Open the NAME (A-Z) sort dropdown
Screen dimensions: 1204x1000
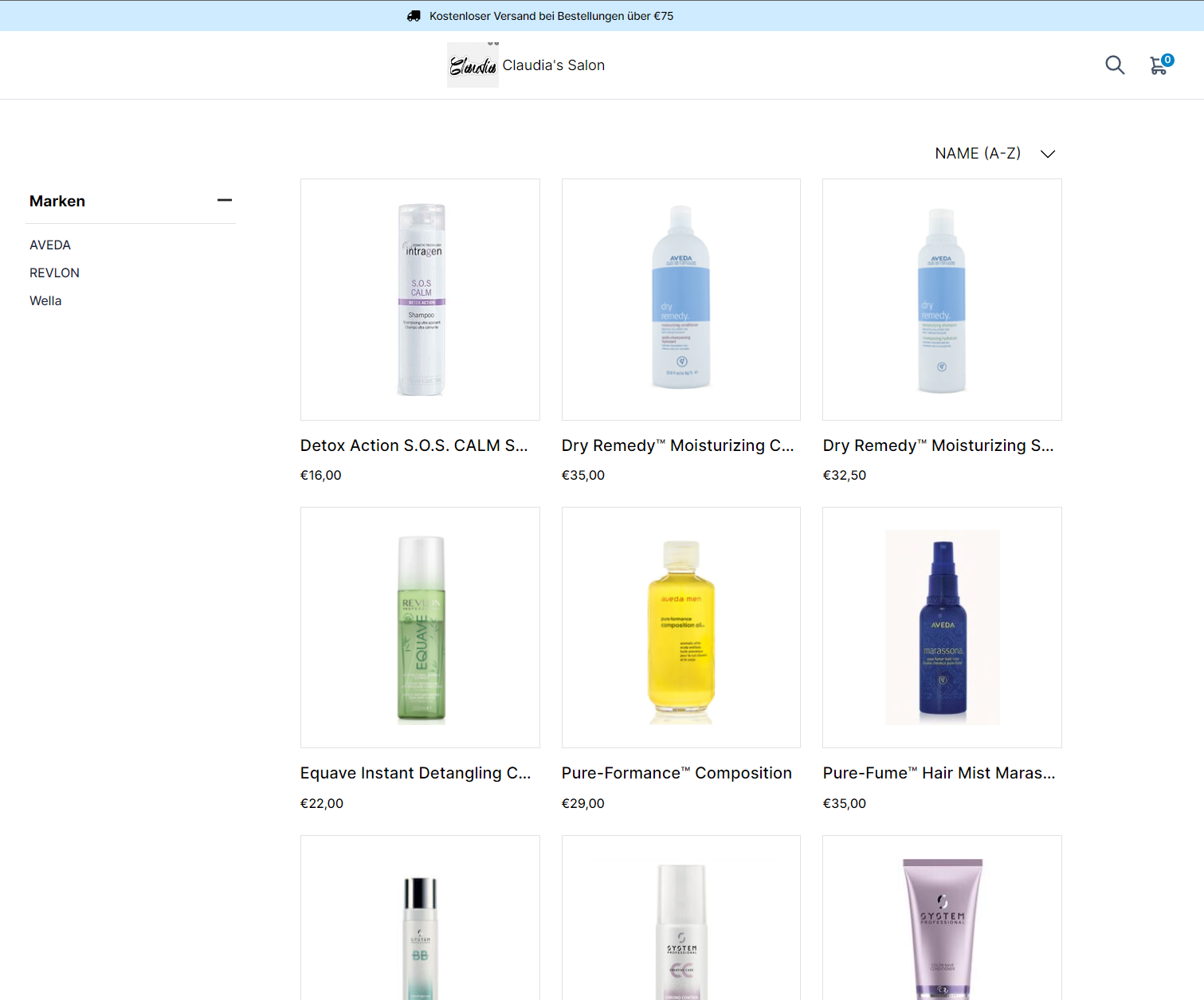point(994,153)
